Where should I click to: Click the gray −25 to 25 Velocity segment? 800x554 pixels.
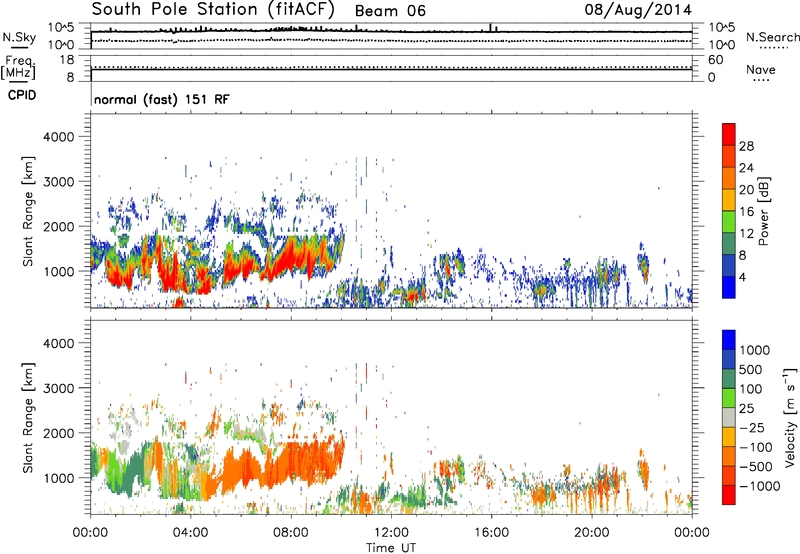(729, 417)
